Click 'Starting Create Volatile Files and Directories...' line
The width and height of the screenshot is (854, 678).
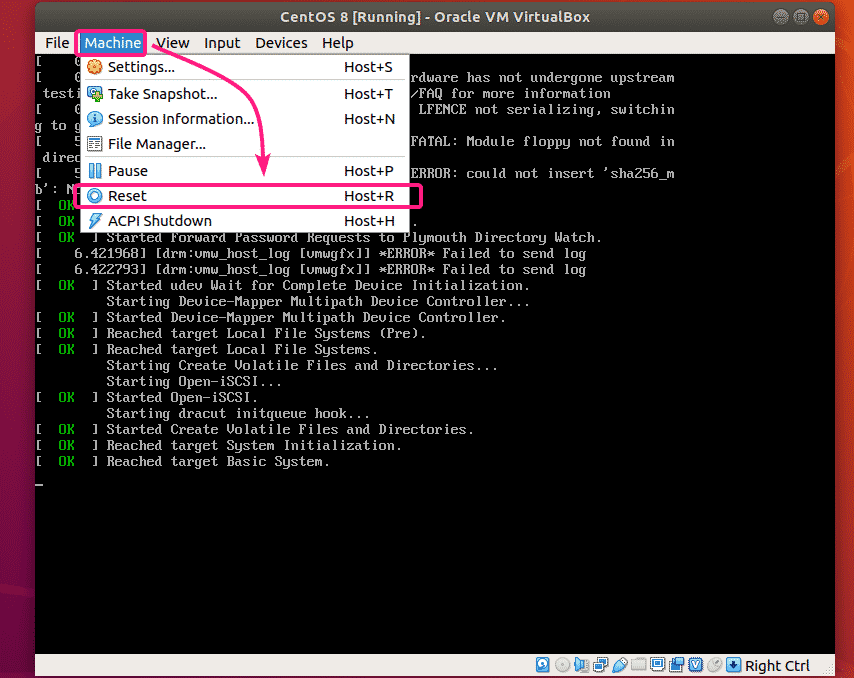click(x=302, y=365)
